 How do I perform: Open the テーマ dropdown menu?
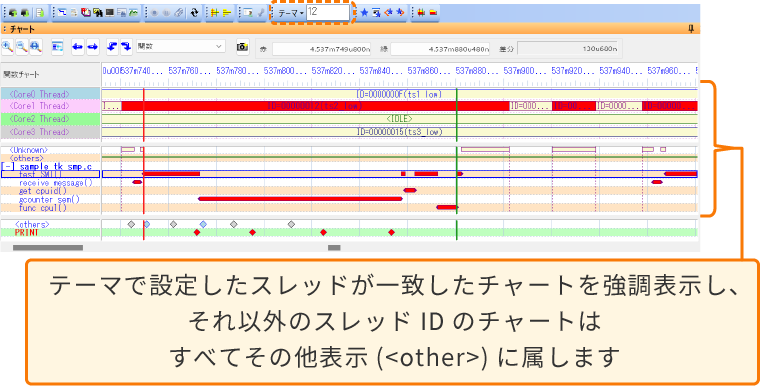(291, 13)
